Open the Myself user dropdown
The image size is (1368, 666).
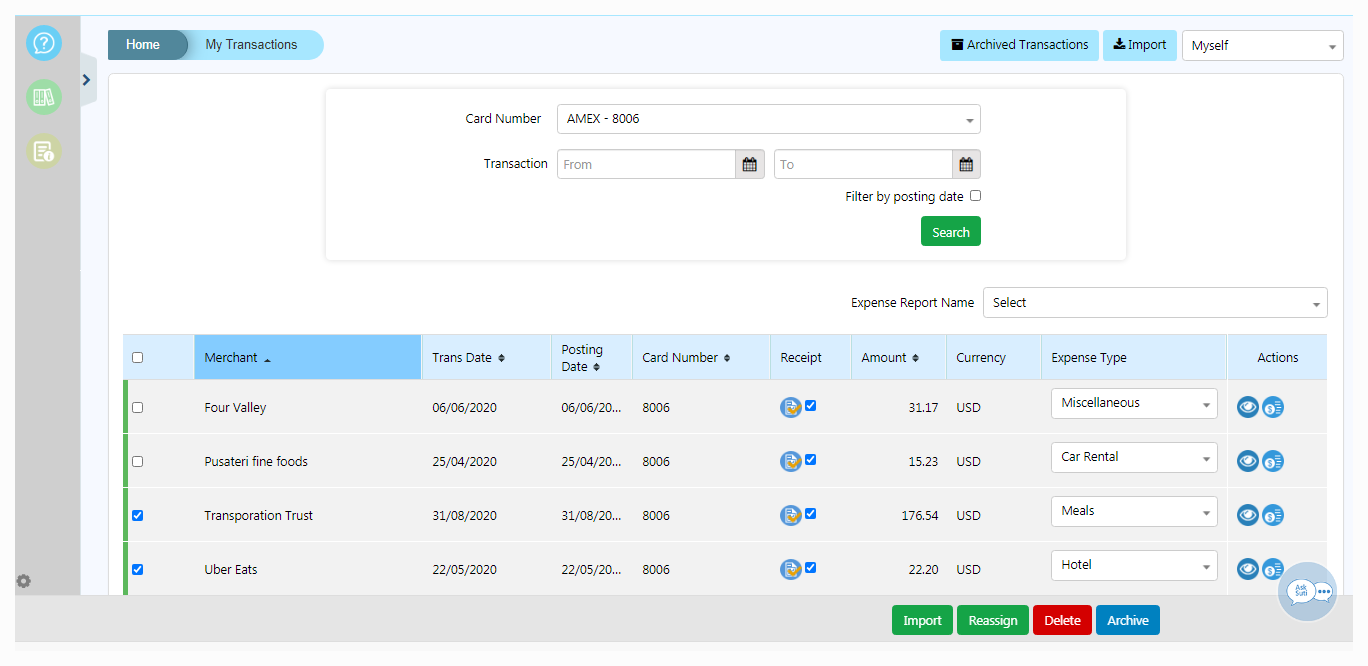pyautogui.click(x=1262, y=45)
